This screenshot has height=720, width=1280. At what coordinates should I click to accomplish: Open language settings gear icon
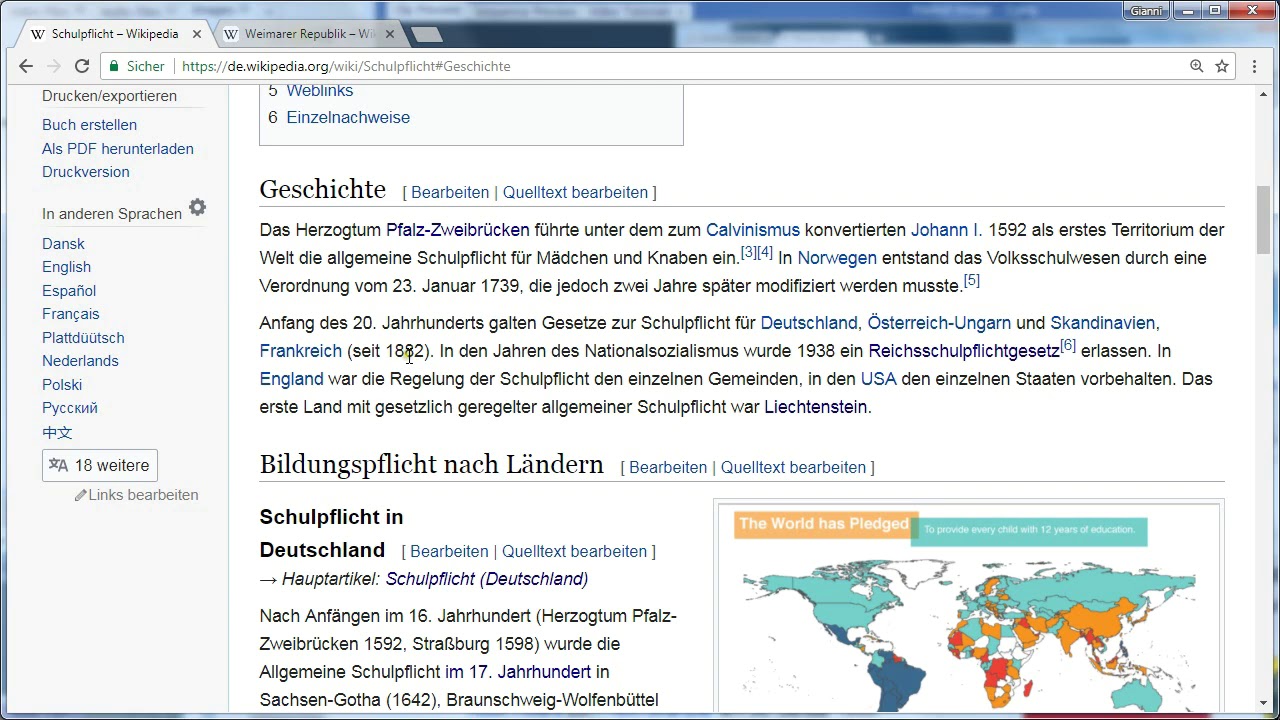[197, 207]
